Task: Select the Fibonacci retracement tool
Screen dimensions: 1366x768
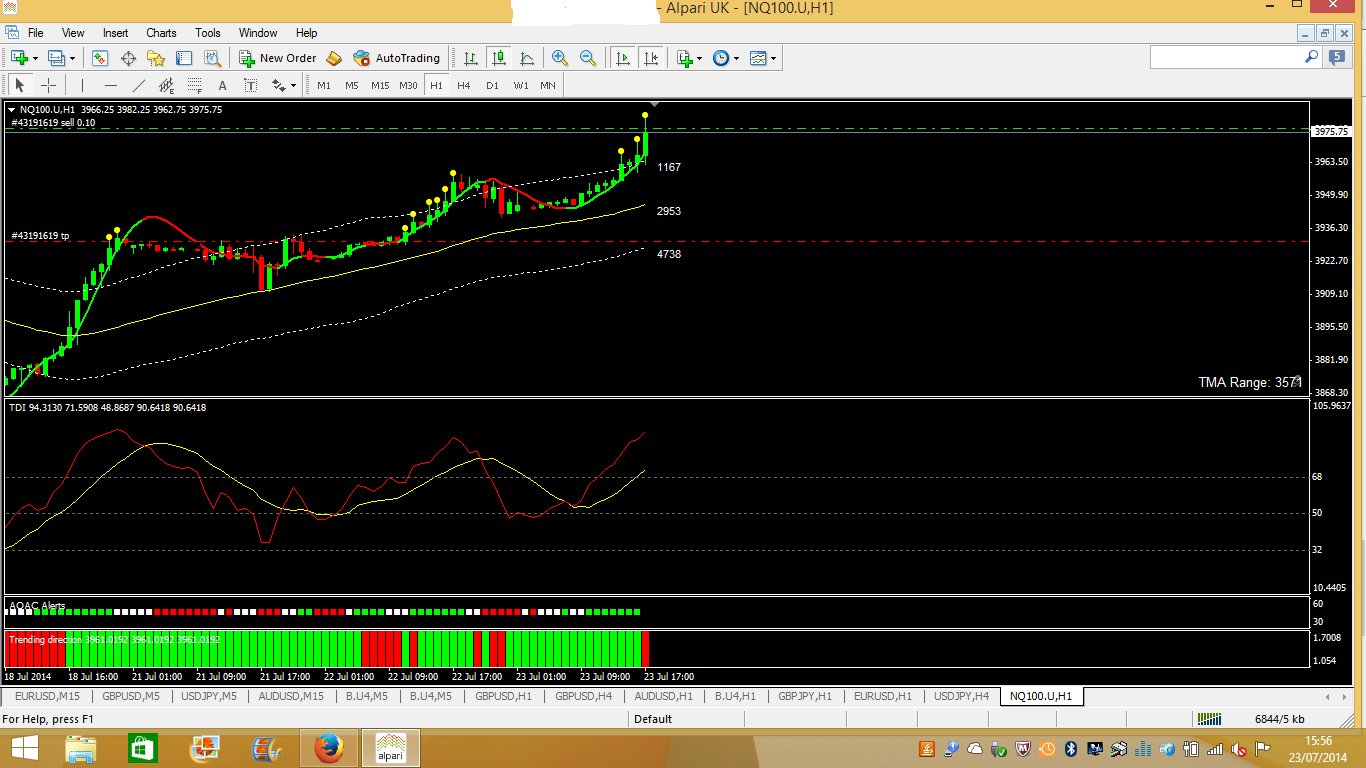Action: pyautogui.click(x=194, y=85)
